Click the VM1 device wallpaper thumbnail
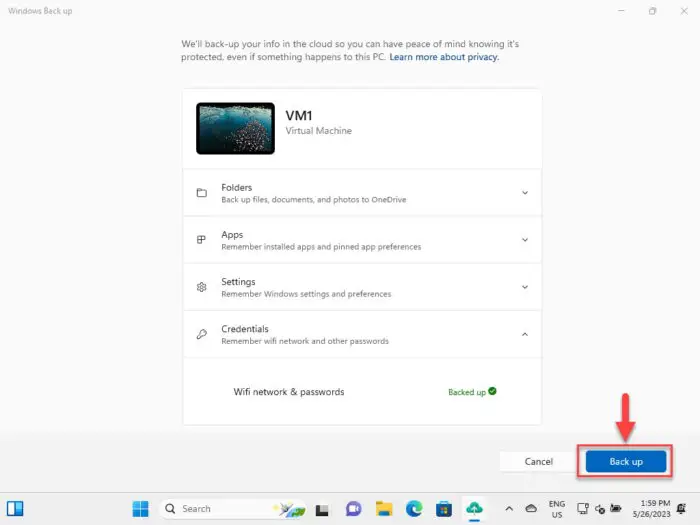The width and height of the screenshot is (700, 525). [235, 129]
